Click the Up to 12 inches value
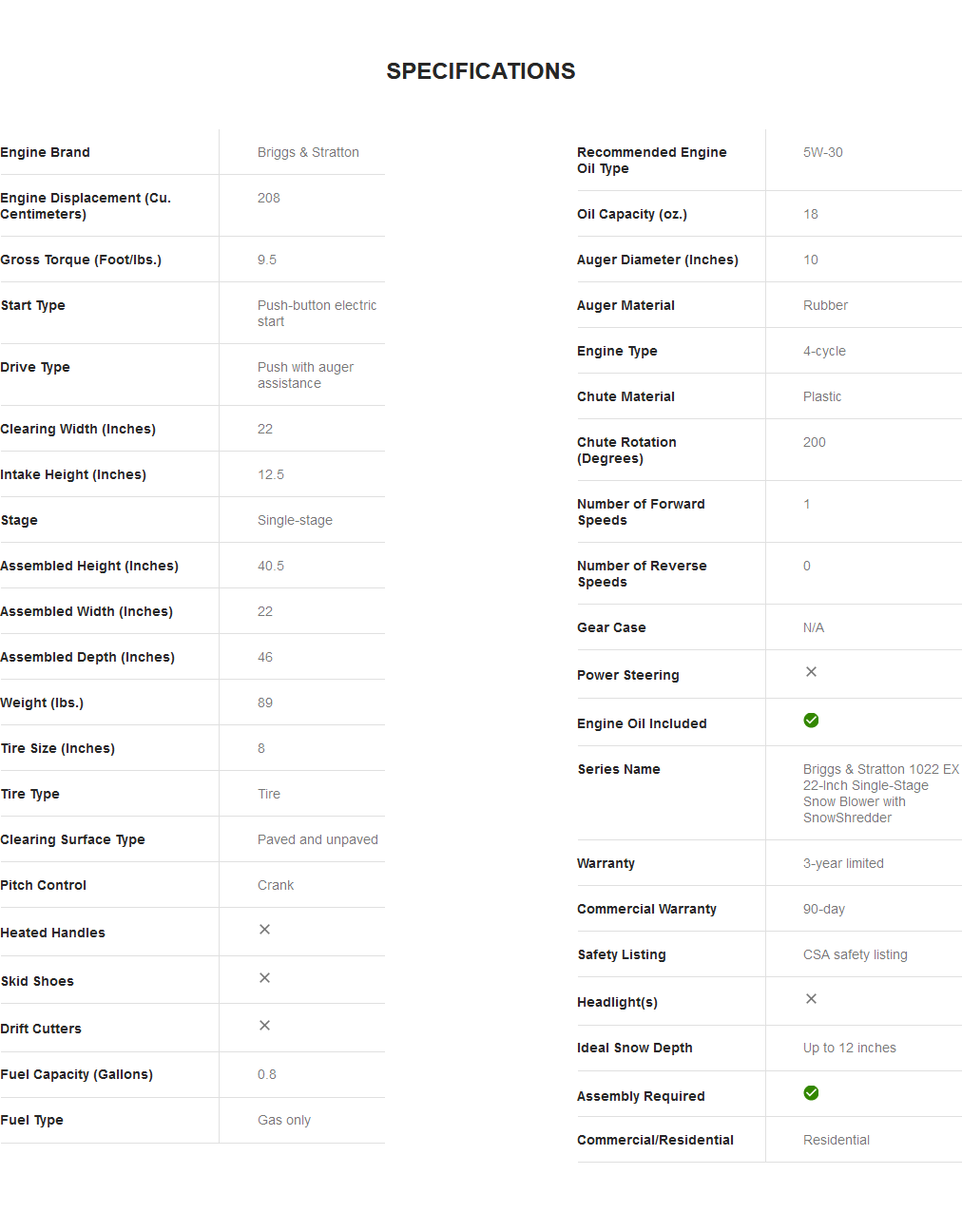Viewport: 962px width, 1232px height. point(849,1048)
